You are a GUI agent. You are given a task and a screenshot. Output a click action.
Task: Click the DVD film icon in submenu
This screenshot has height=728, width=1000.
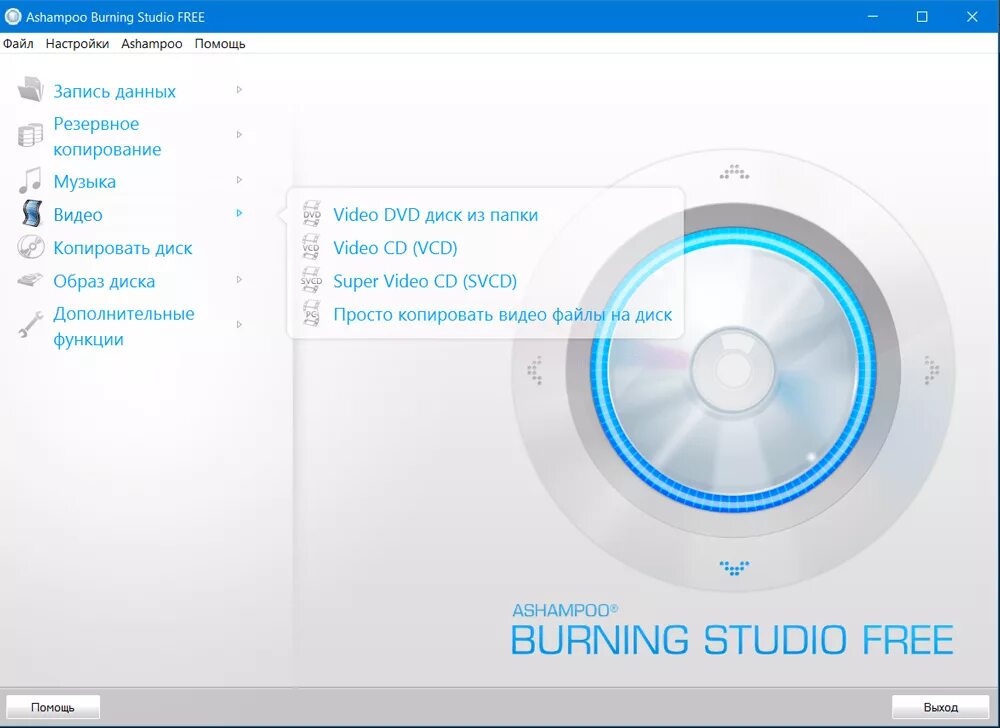[x=311, y=214]
